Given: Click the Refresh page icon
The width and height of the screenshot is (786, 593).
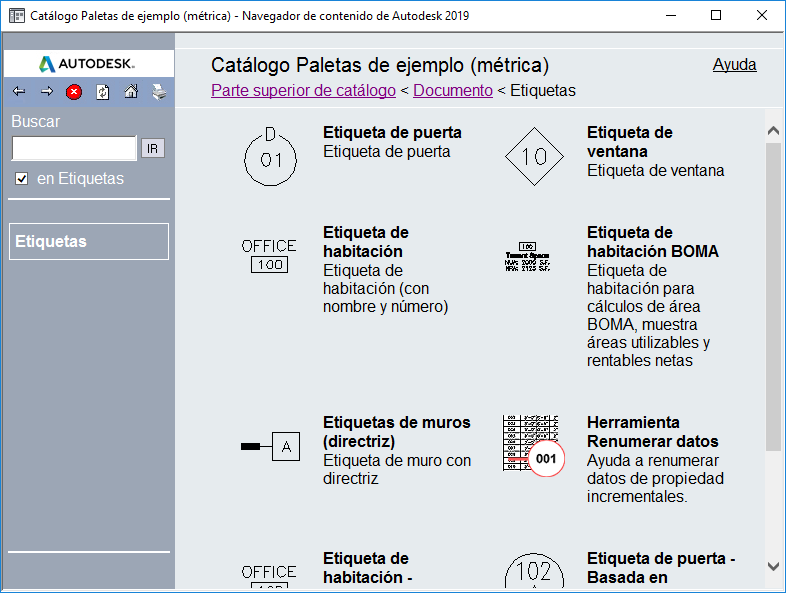Looking at the screenshot, I should click(x=103, y=92).
